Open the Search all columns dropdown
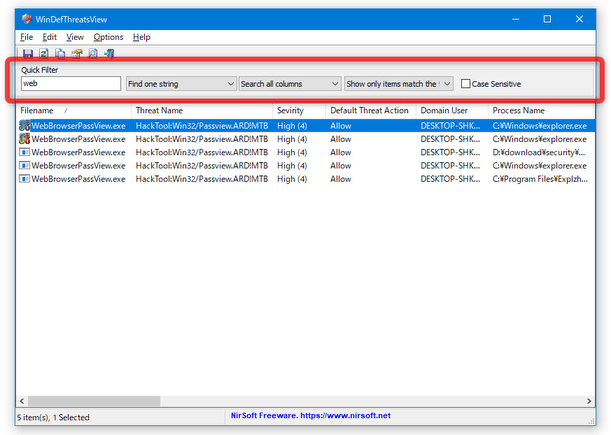611x435 pixels. pos(290,84)
